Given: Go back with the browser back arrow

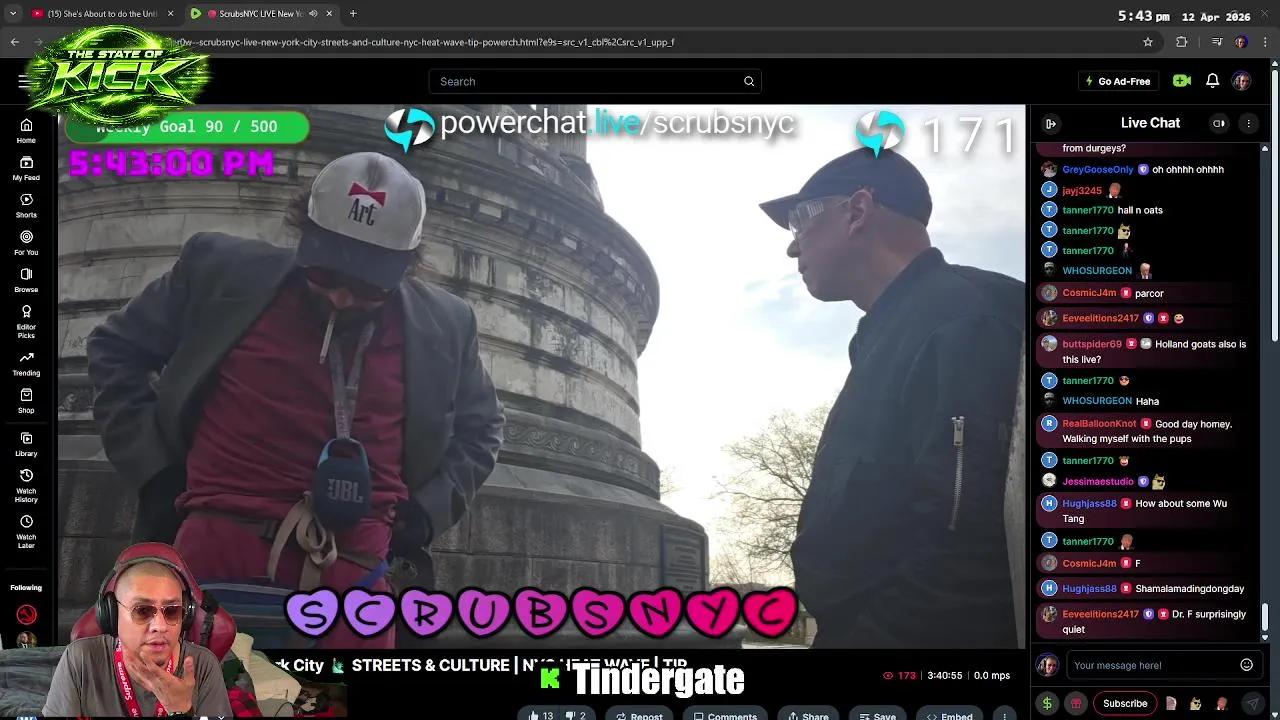Looking at the screenshot, I should click(14, 42).
